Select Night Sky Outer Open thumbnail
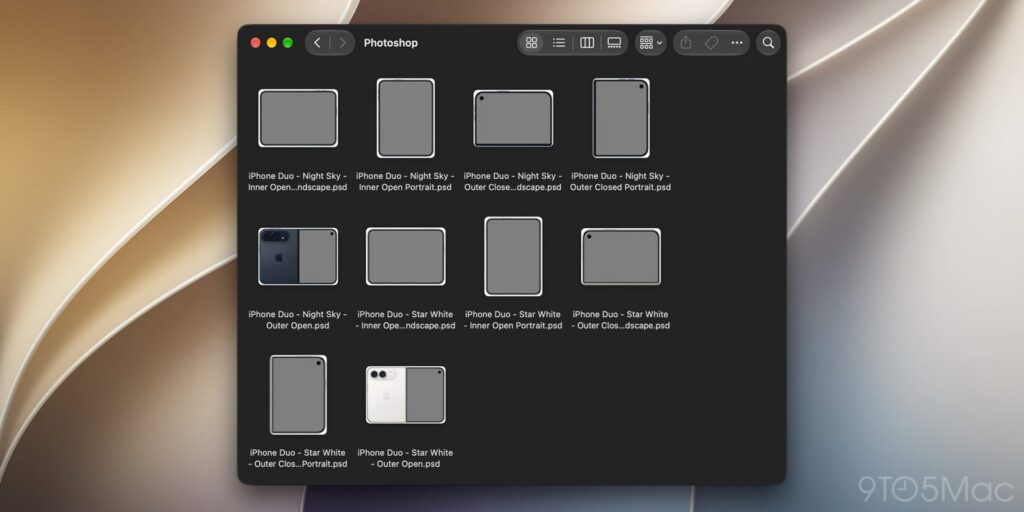This screenshot has width=1024, height=512. pos(298,257)
